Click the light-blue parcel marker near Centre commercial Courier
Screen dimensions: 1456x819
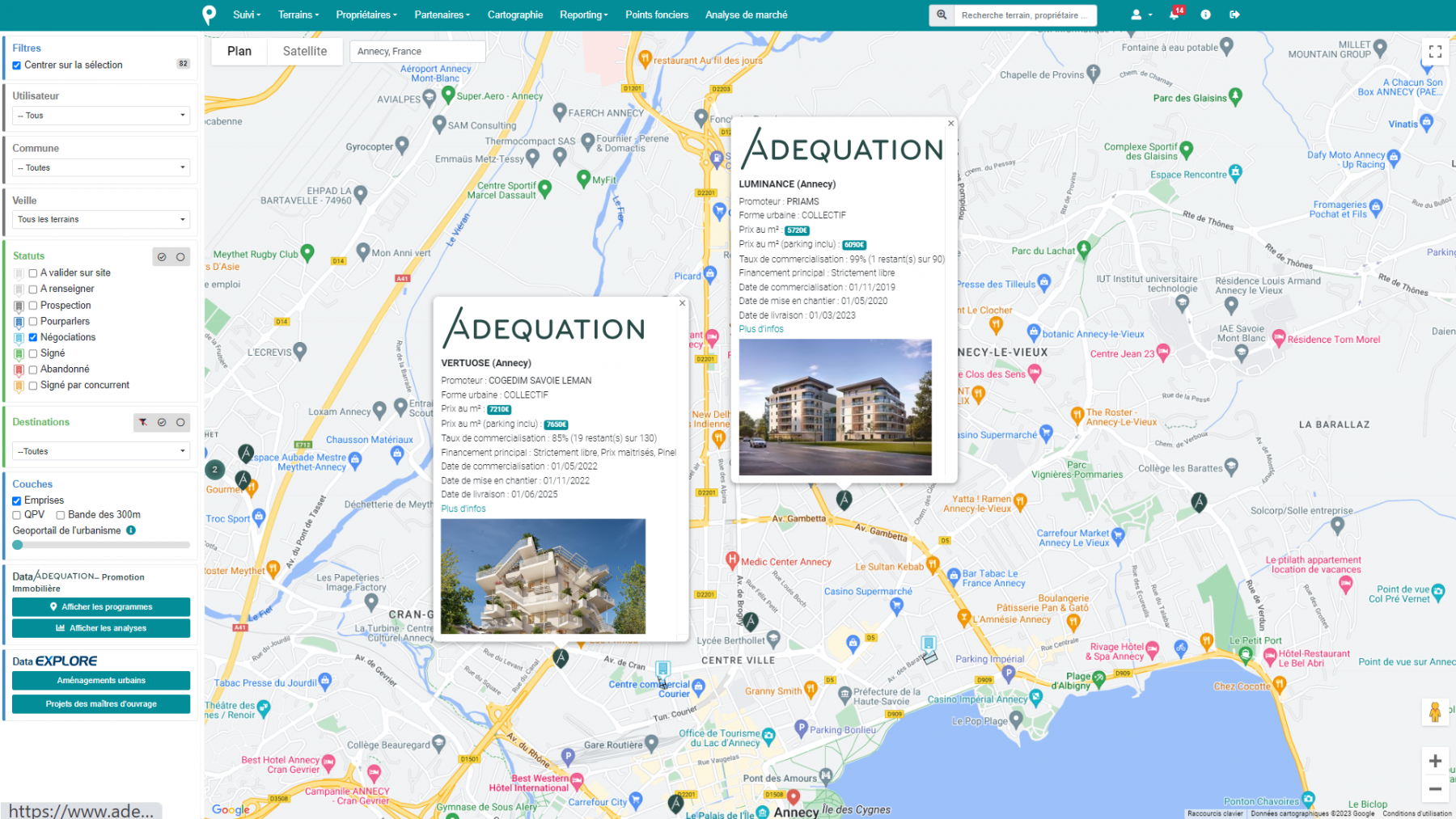click(x=663, y=669)
